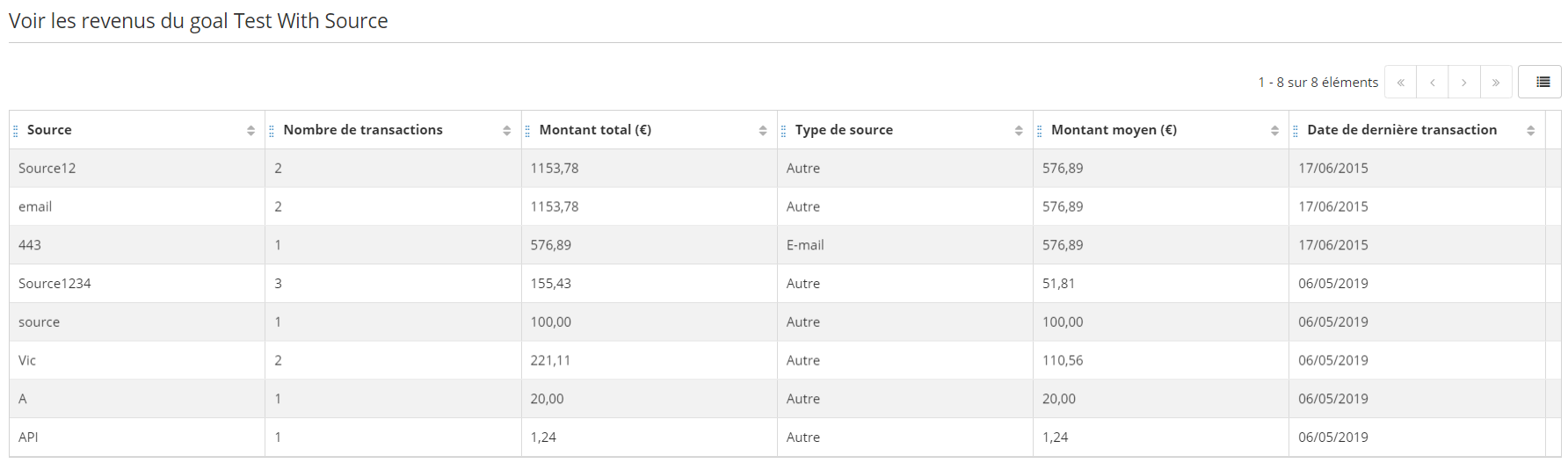Click the Vic source cell
The image size is (1568, 463).
pyautogui.click(x=27, y=360)
